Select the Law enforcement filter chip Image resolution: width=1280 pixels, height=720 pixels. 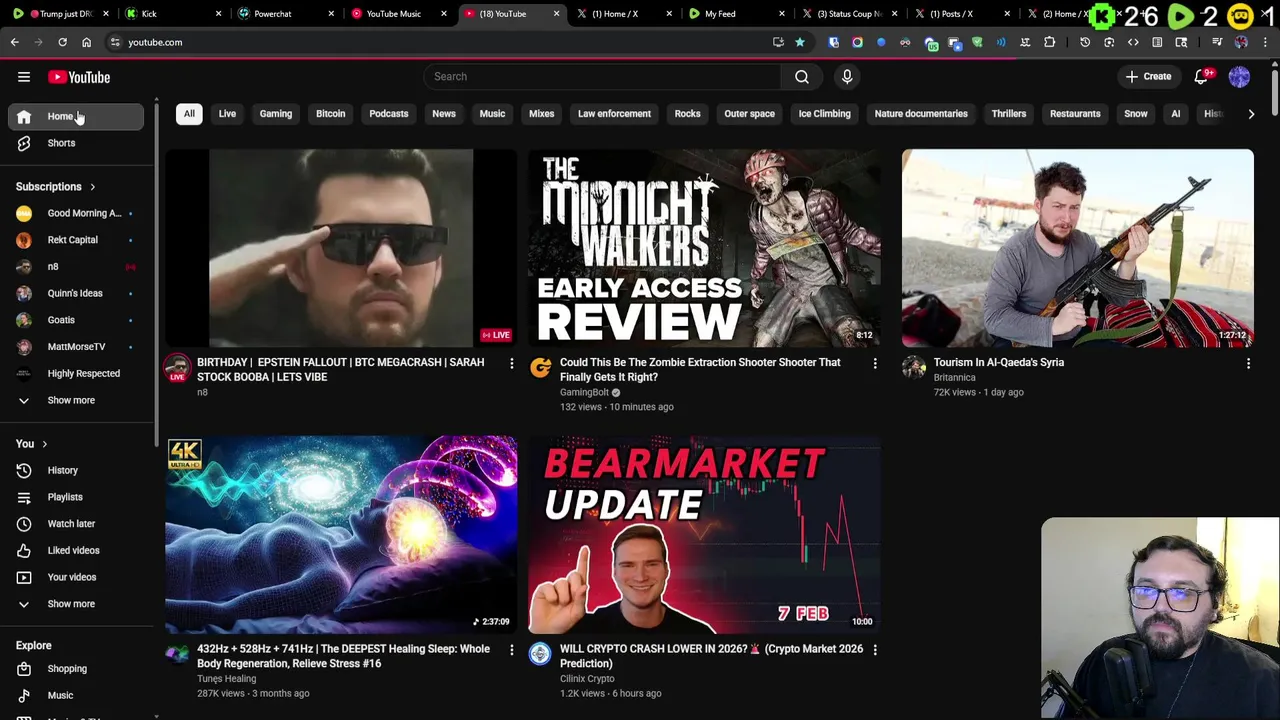point(614,114)
